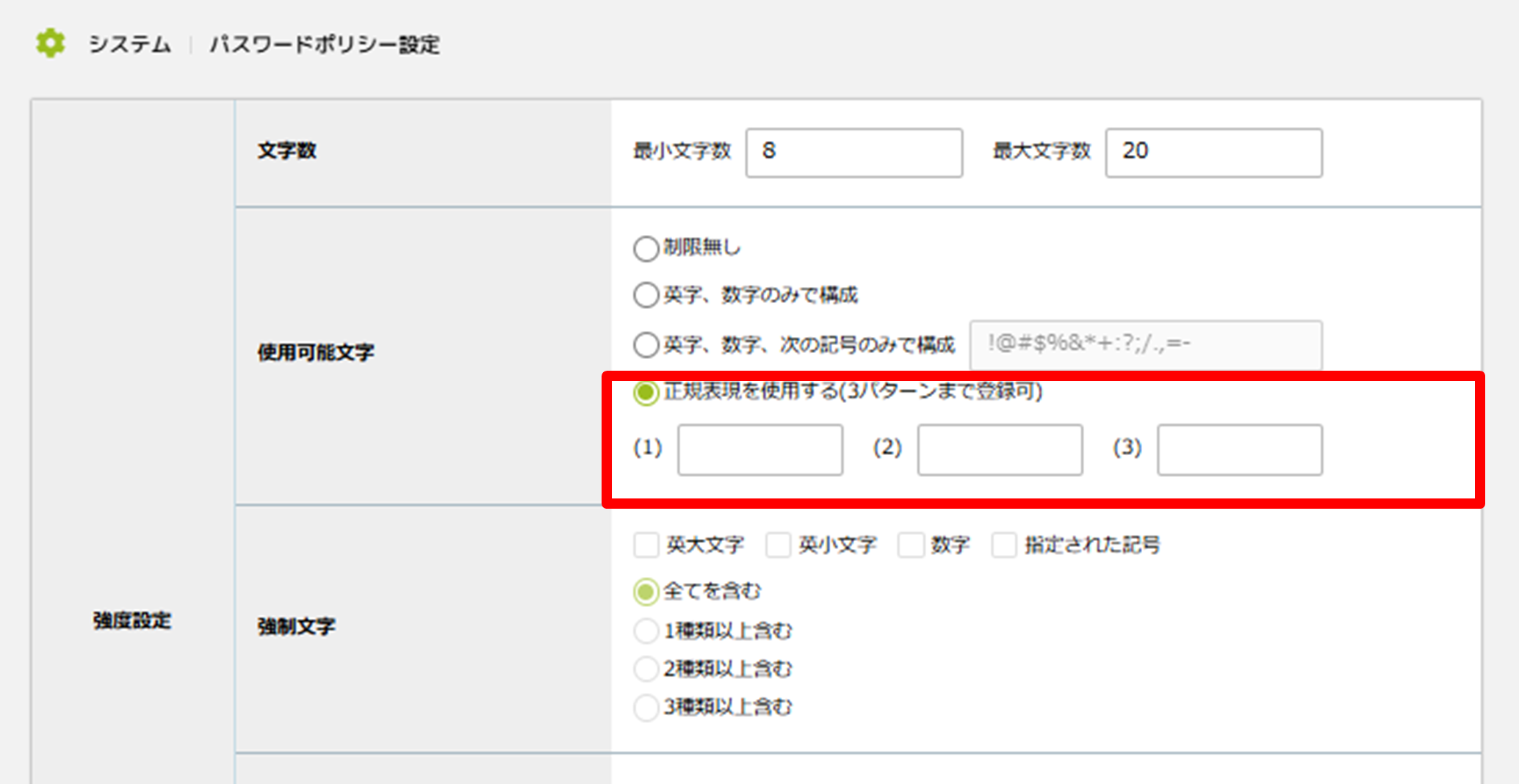The image size is (1519, 784).
Task: Select 英字、数字のみで構成 radio option
Action: tap(646, 295)
